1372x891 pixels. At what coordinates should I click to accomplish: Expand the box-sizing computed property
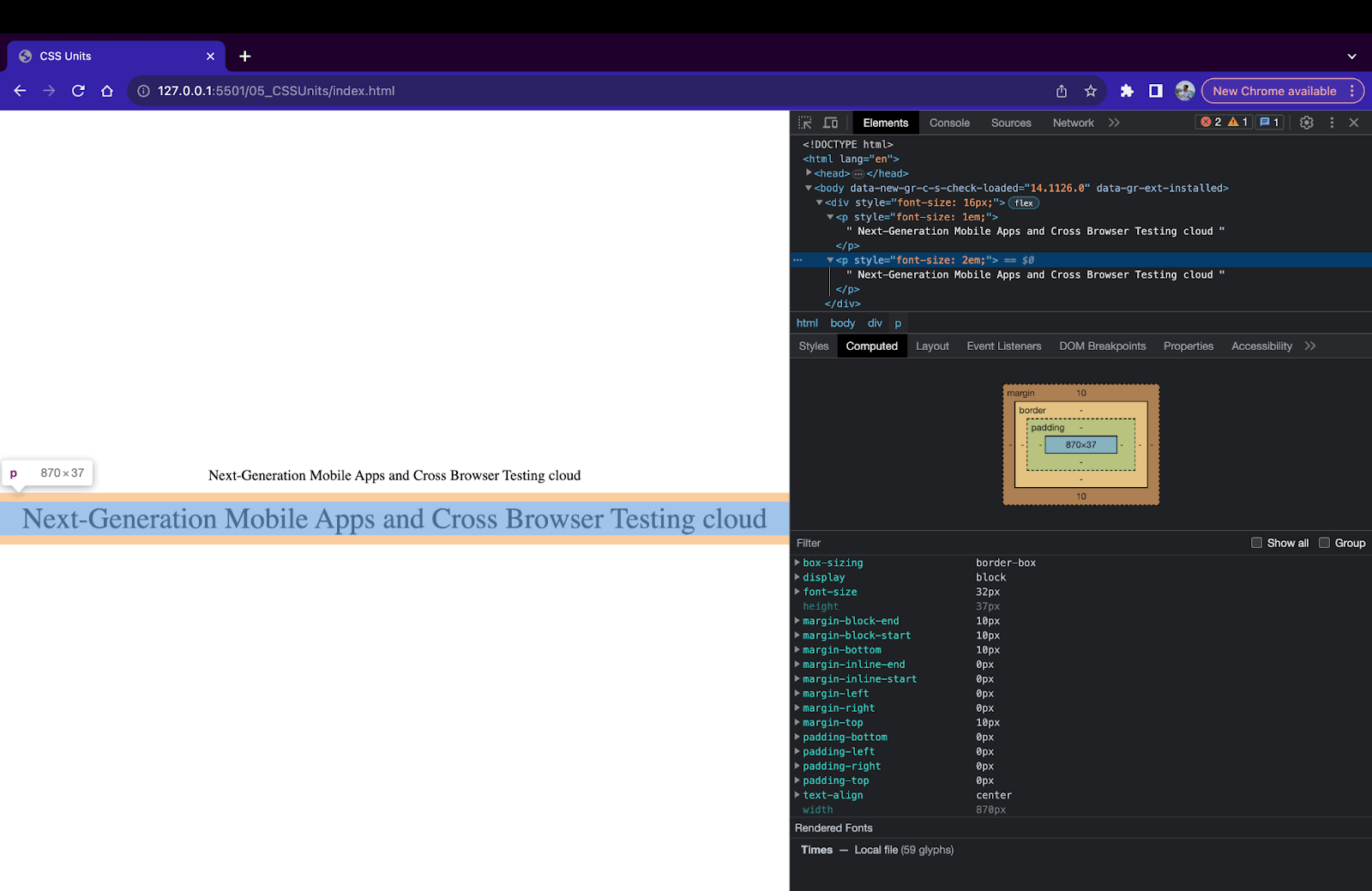pyautogui.click(x=797, y=563)
